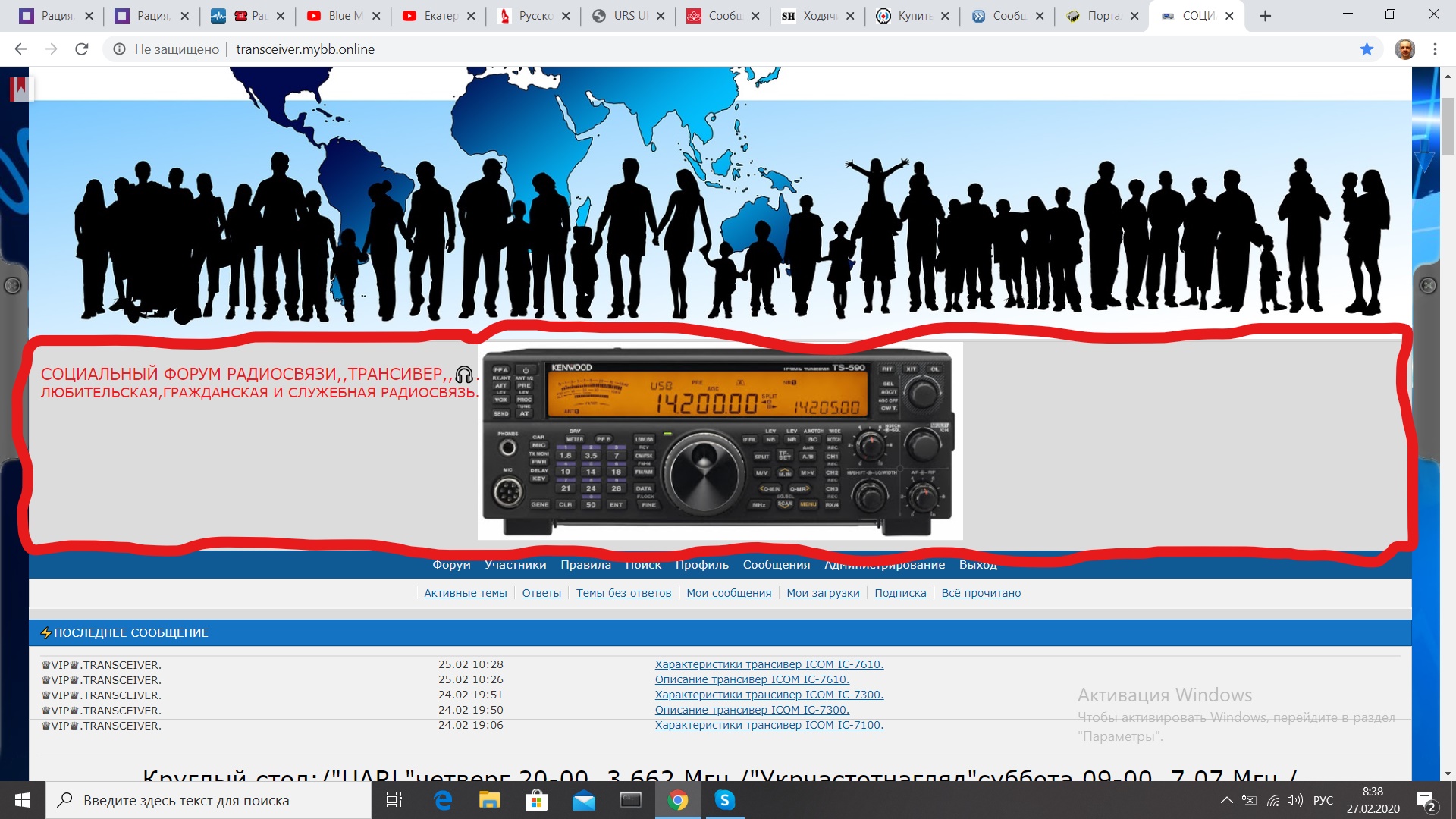Open Подписка link

900,593
